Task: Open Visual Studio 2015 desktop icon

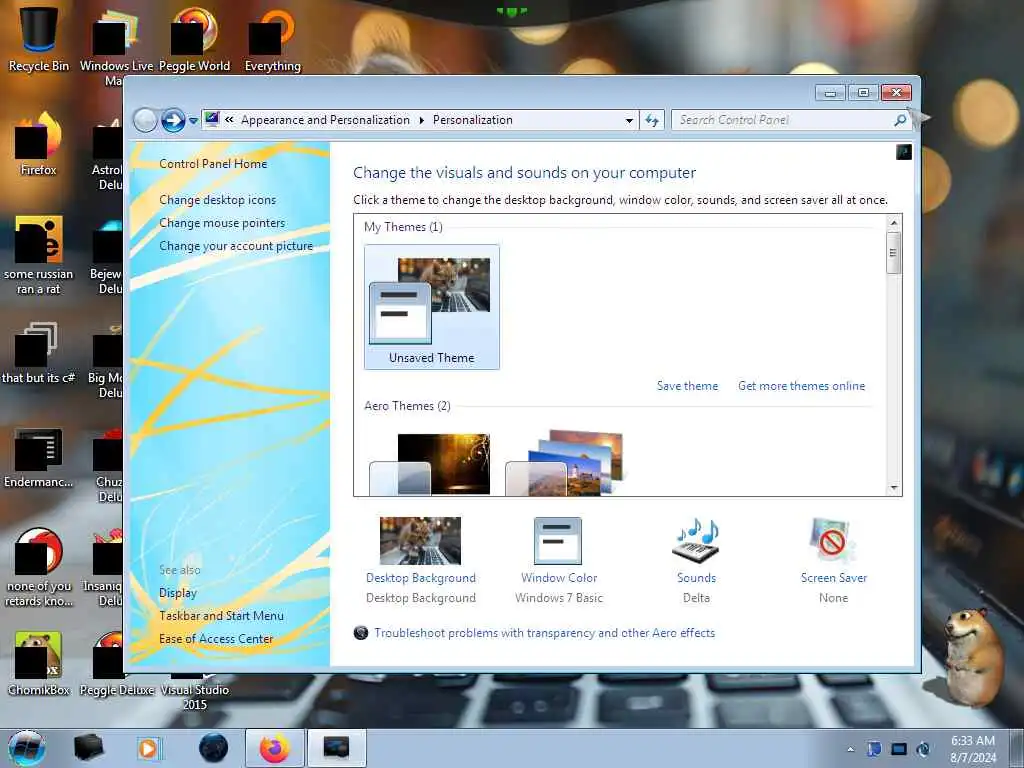Action: (x=195, y=696)
